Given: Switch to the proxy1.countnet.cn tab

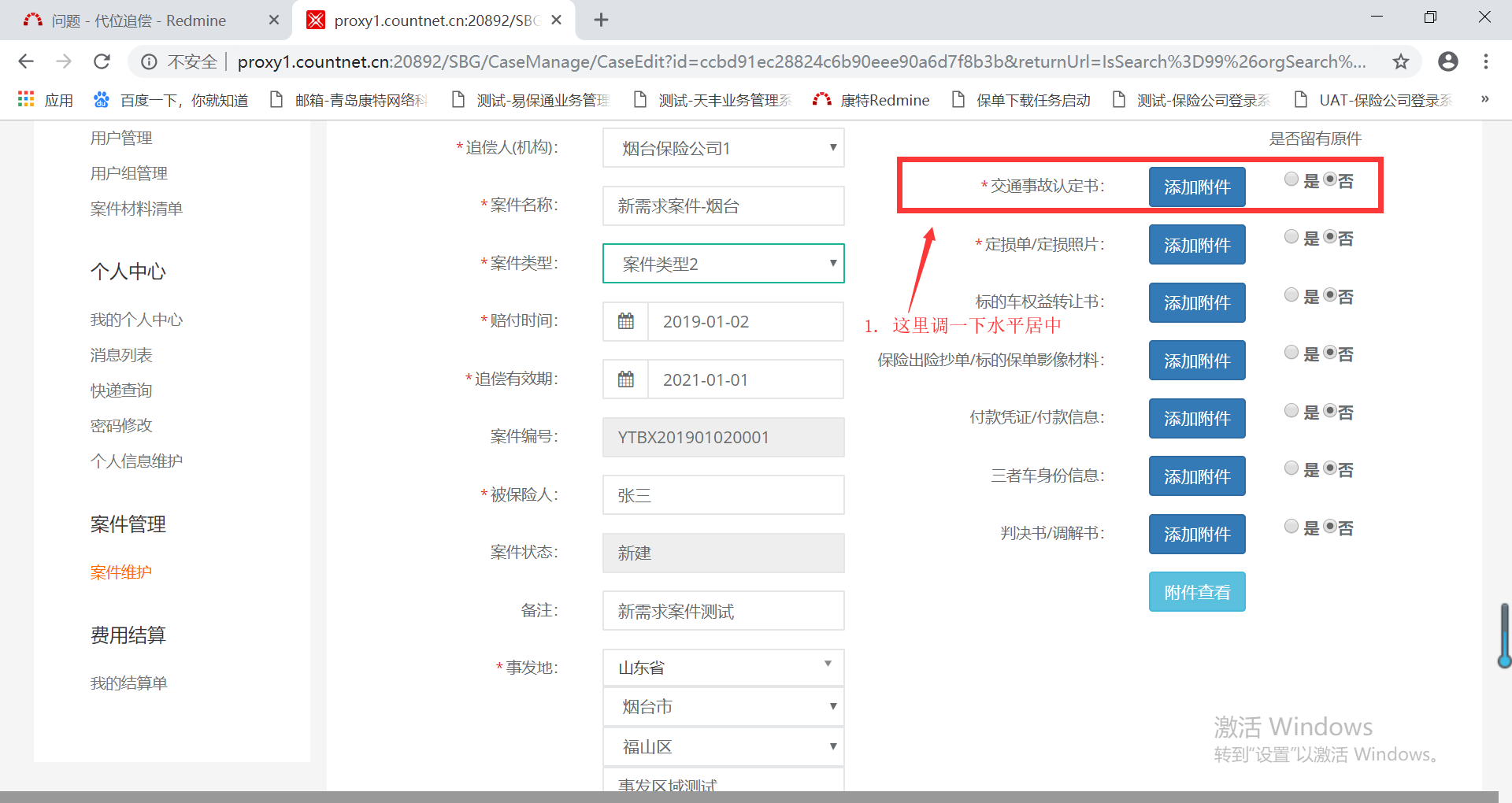Looking at the screenshot, I should pyautogui.click(x=434, y=20).
